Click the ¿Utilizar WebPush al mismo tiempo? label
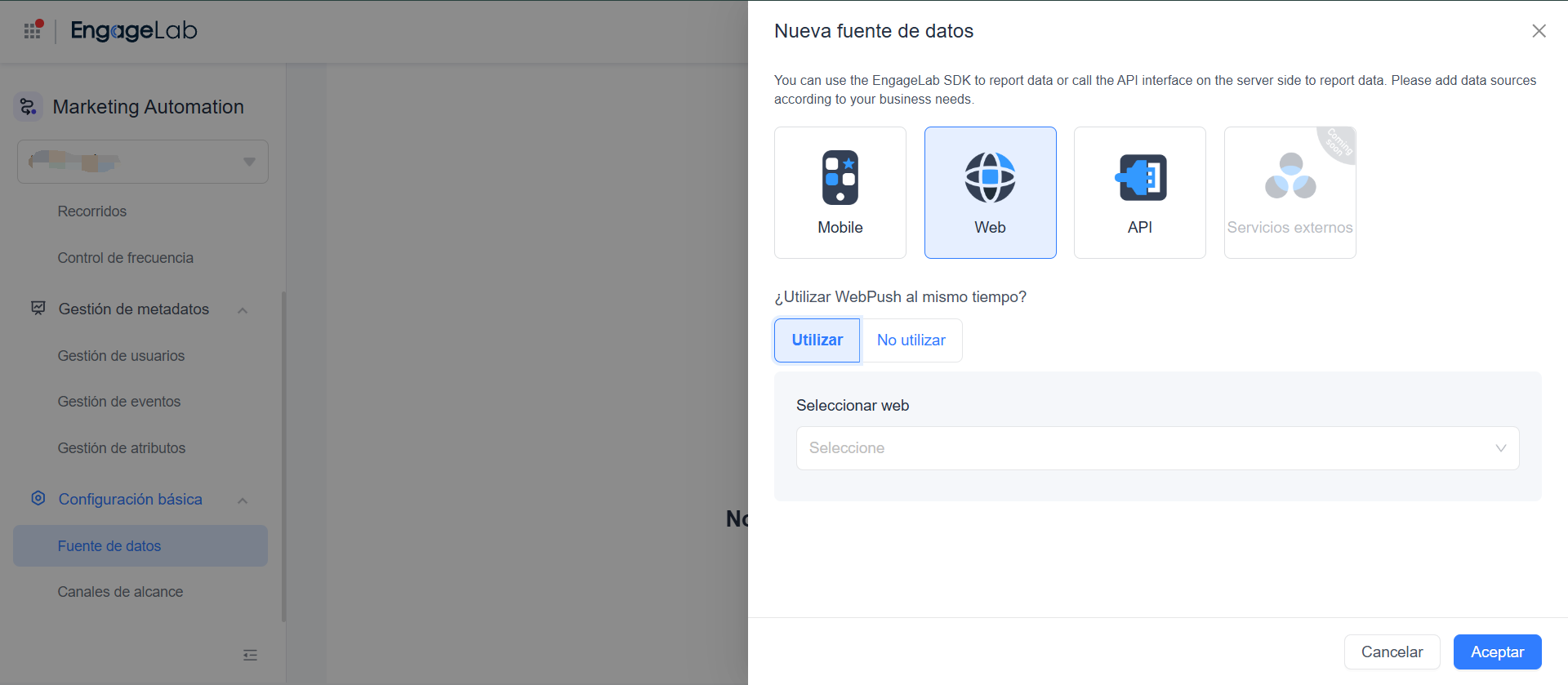The image size is (1568, 685). click(x=900, y=297)
